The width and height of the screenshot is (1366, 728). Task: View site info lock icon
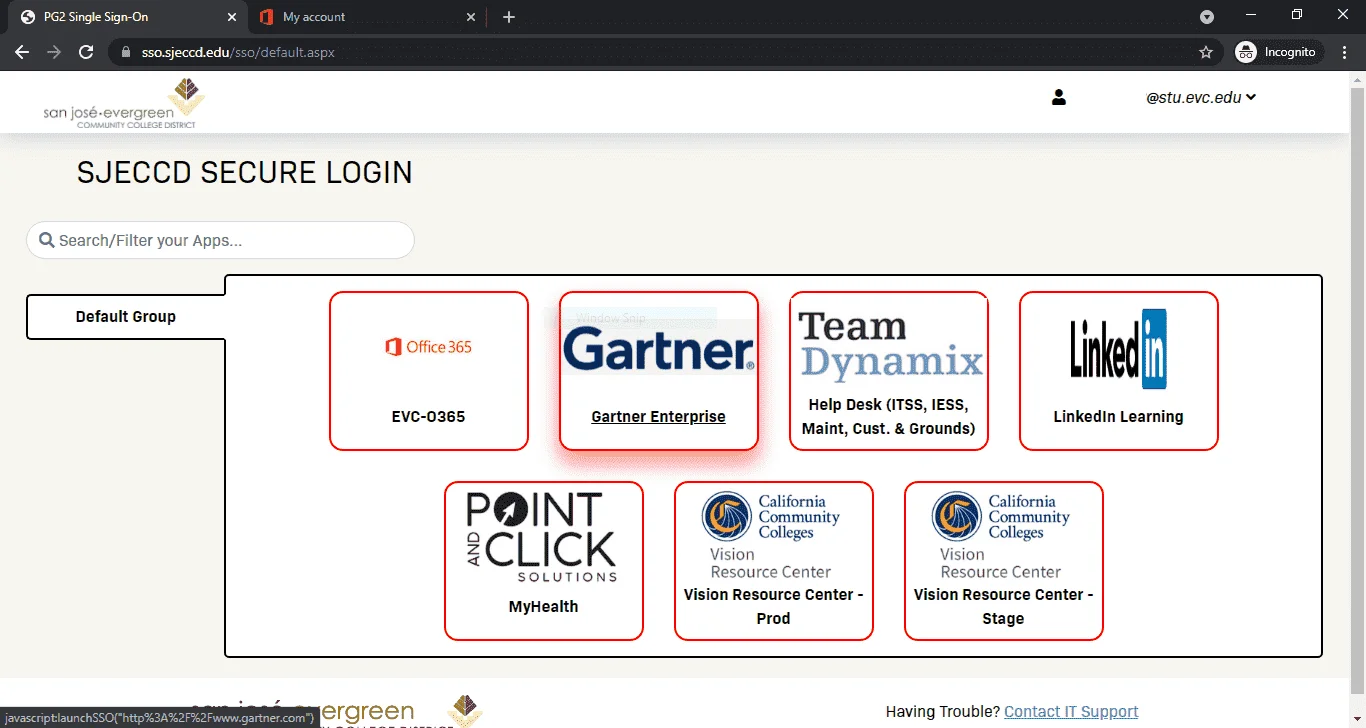pyautogui.click(x=125, y=52)
